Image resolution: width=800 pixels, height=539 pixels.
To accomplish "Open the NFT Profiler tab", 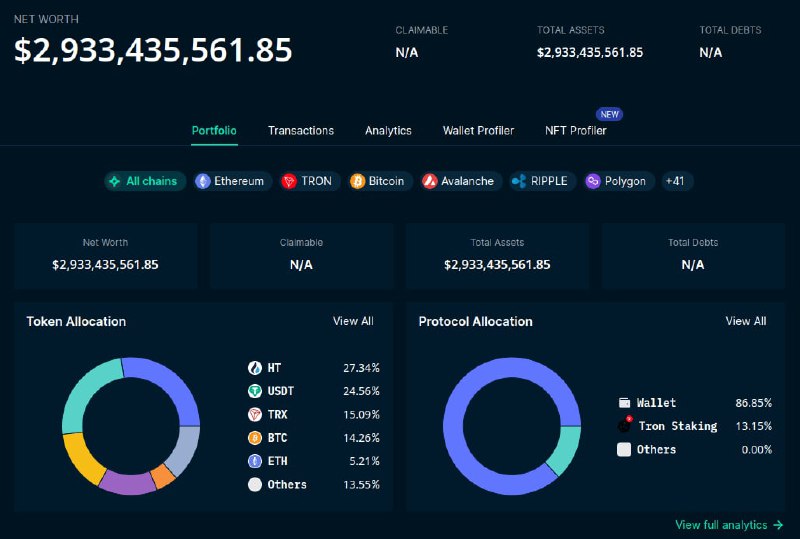I will tap(576, 131).
